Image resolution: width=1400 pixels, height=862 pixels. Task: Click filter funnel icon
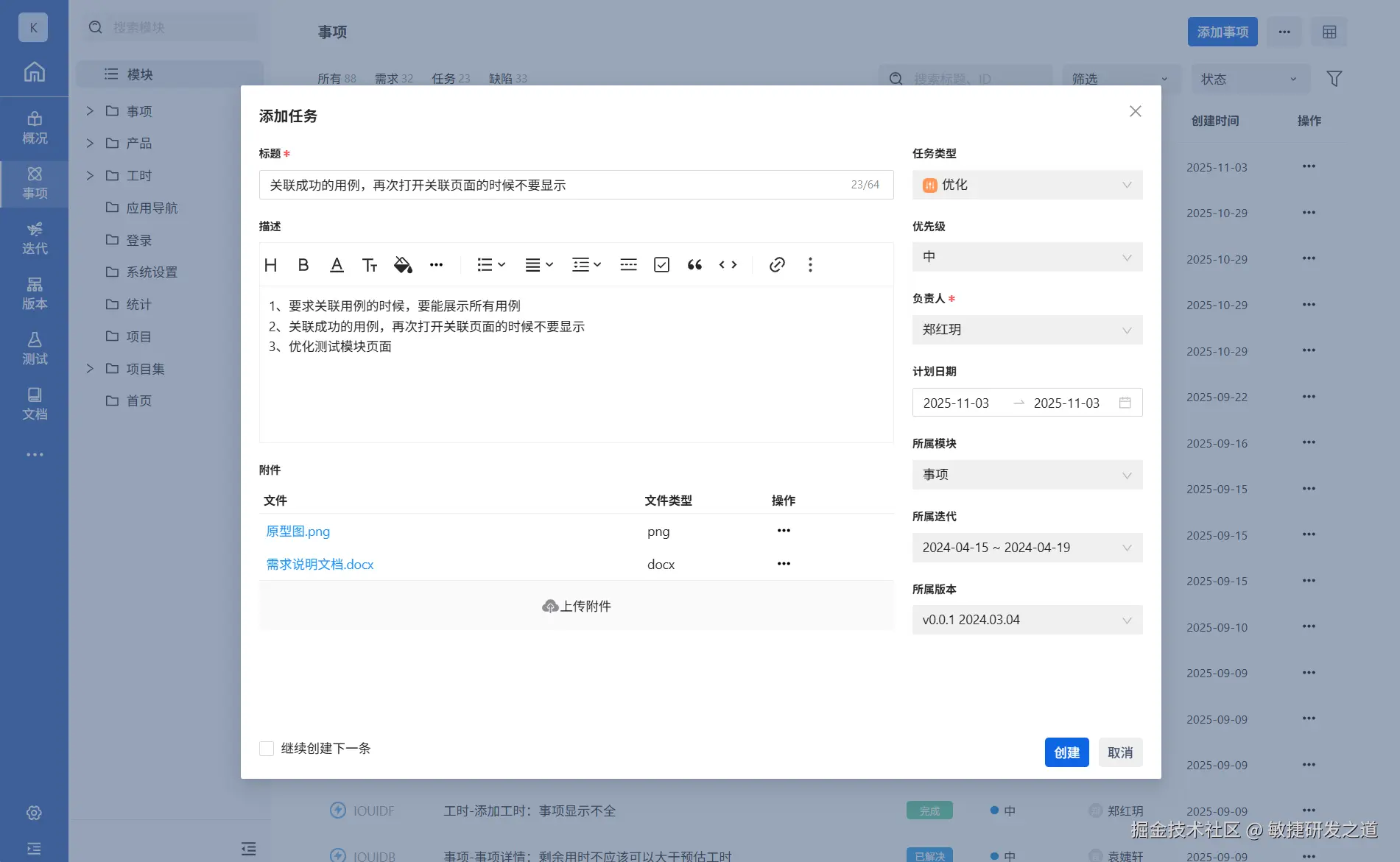tap(1334, 79)
